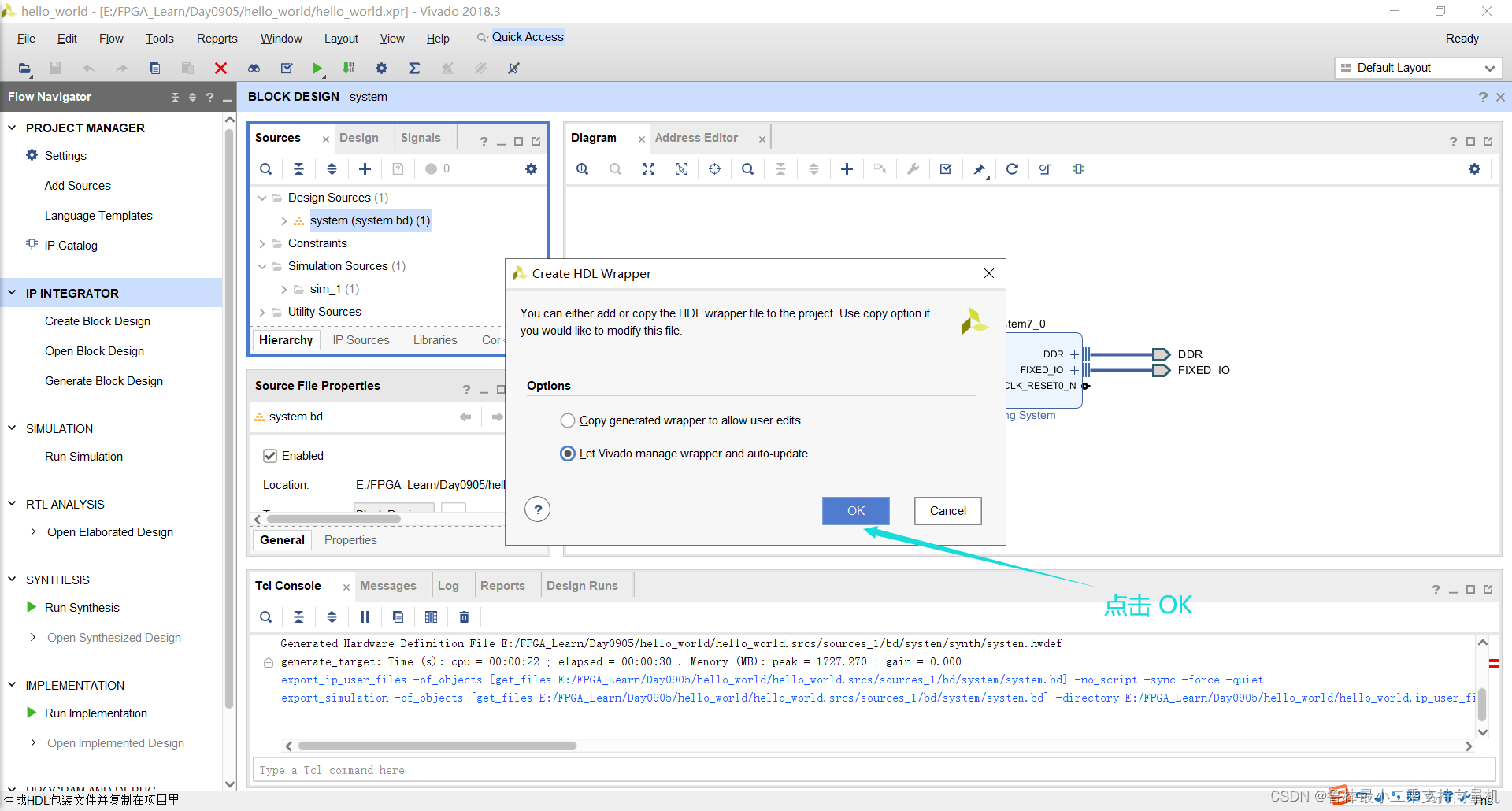Click Create Block Design in navigator

[98, 320]
